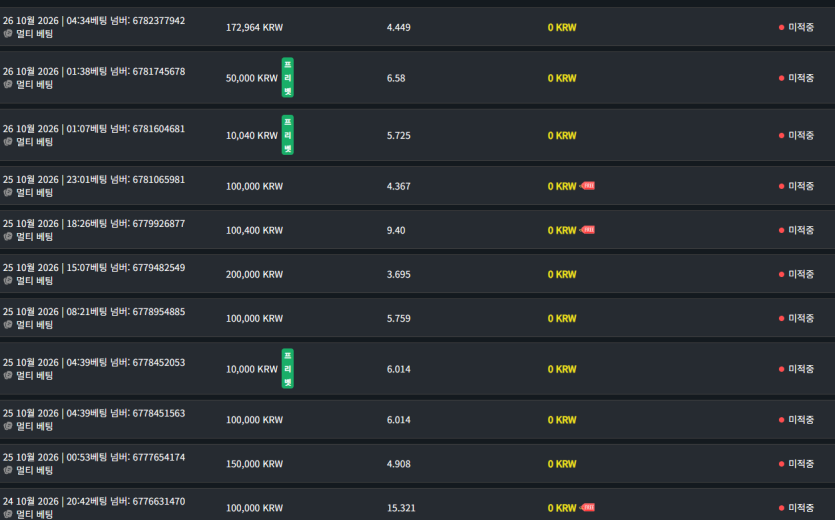This screenshot has height=520, width=835.
Task: Click odds value 4.449
Action: coord(398,27)
